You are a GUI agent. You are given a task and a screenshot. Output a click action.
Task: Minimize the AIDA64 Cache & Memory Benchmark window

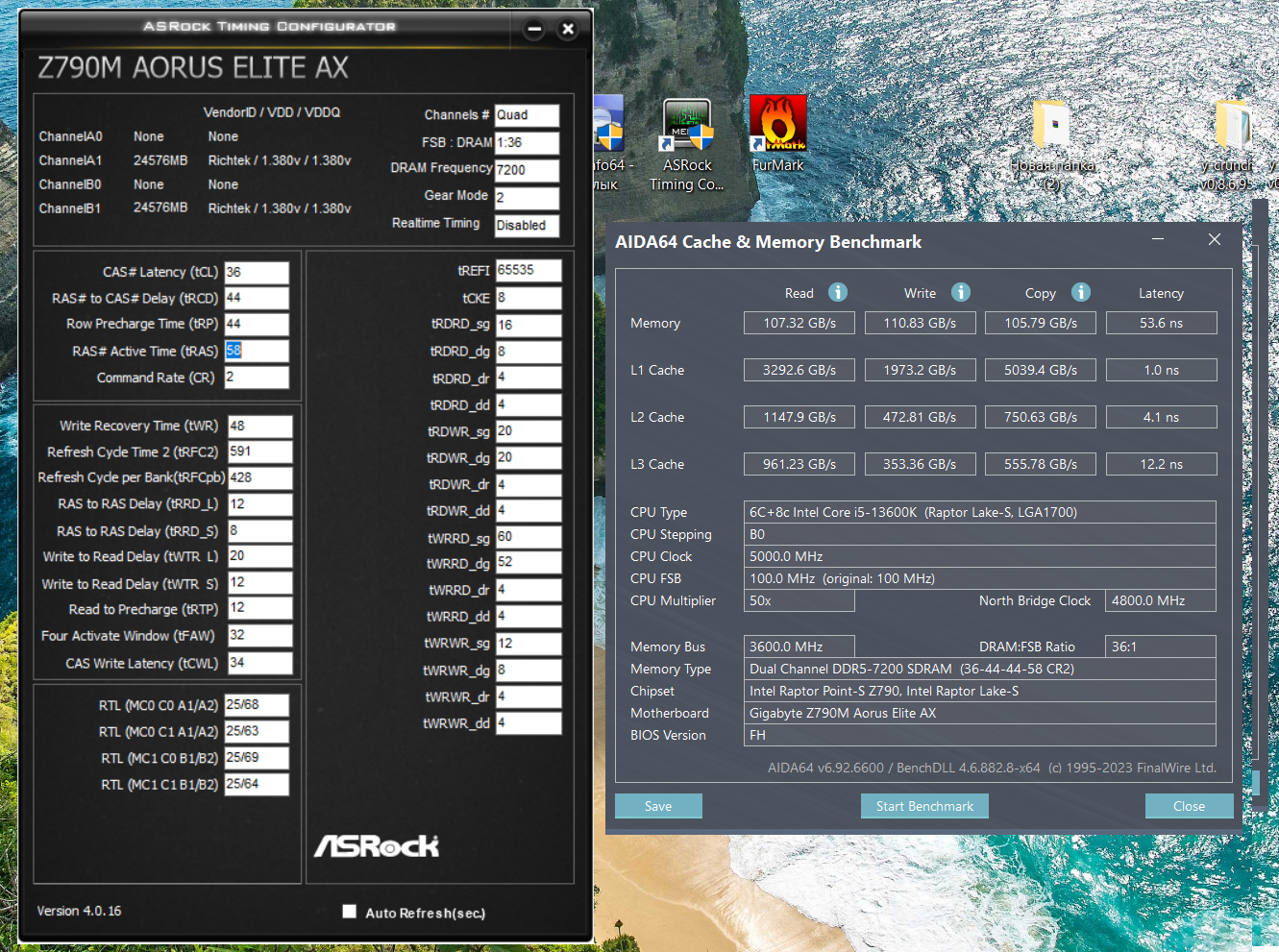1158,239
